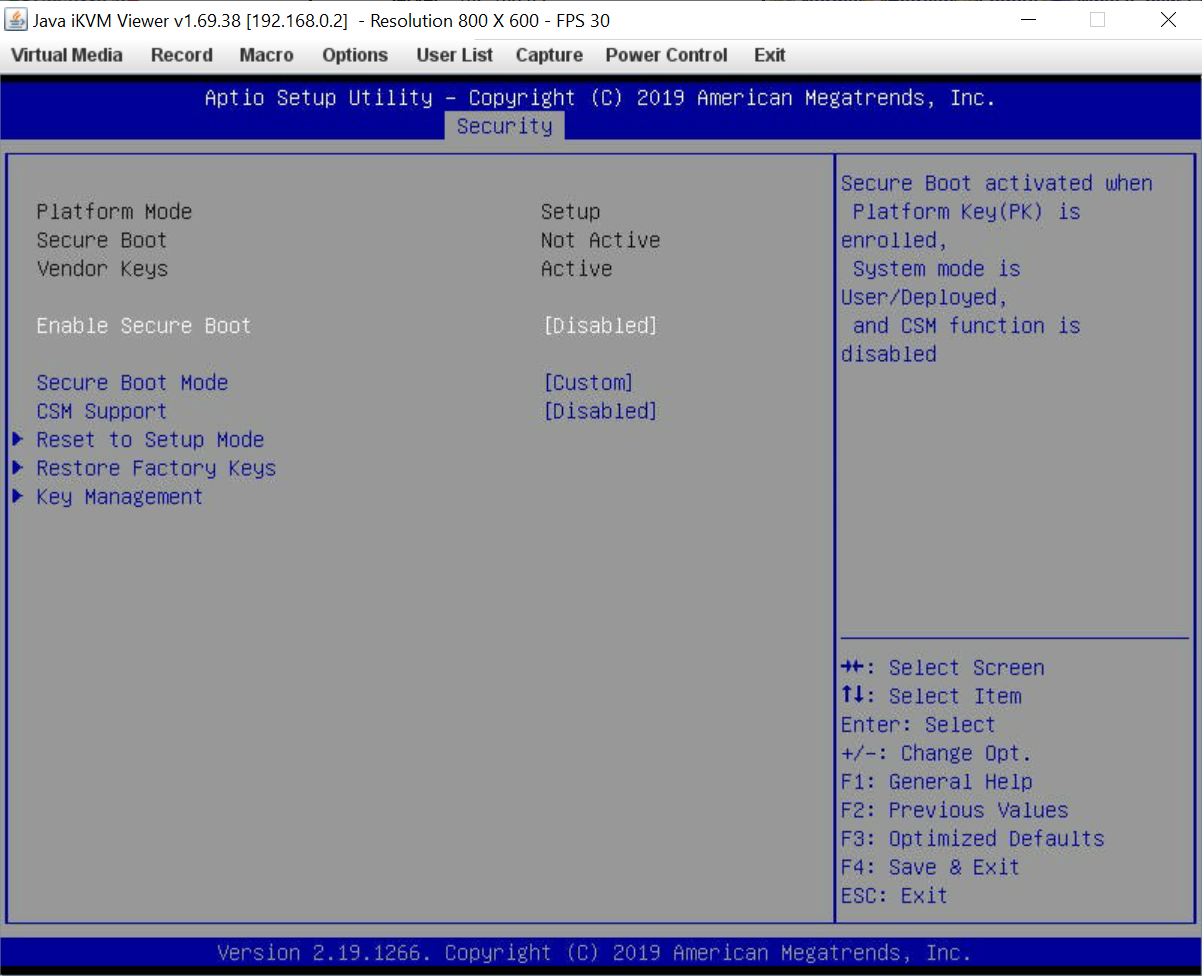Select the Enable Secure Boot option
The image size is (1202, 976).
click(x=143, y=326)
